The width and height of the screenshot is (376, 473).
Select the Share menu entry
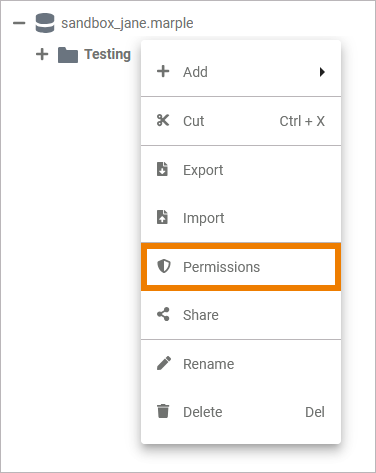[x=241, y=315]
